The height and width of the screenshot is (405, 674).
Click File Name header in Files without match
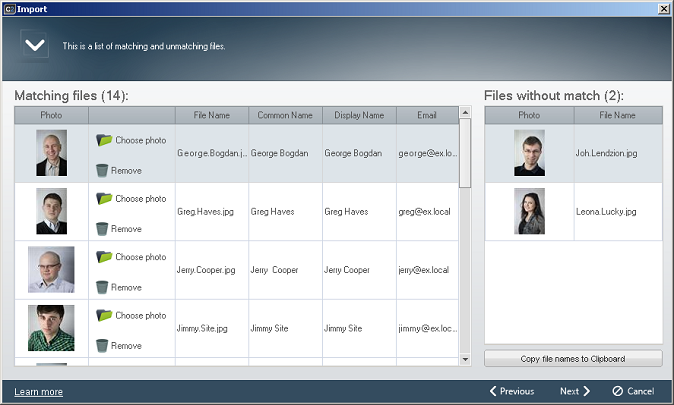click(618, 115)
